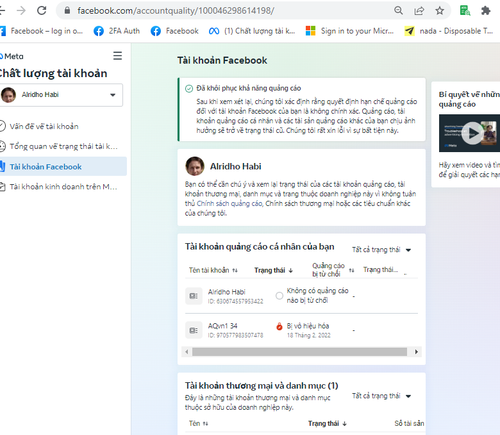Click the empty circle status icon
Viewport: 500px width, 435px height.
pyautogui.click(x=279, y=296)
